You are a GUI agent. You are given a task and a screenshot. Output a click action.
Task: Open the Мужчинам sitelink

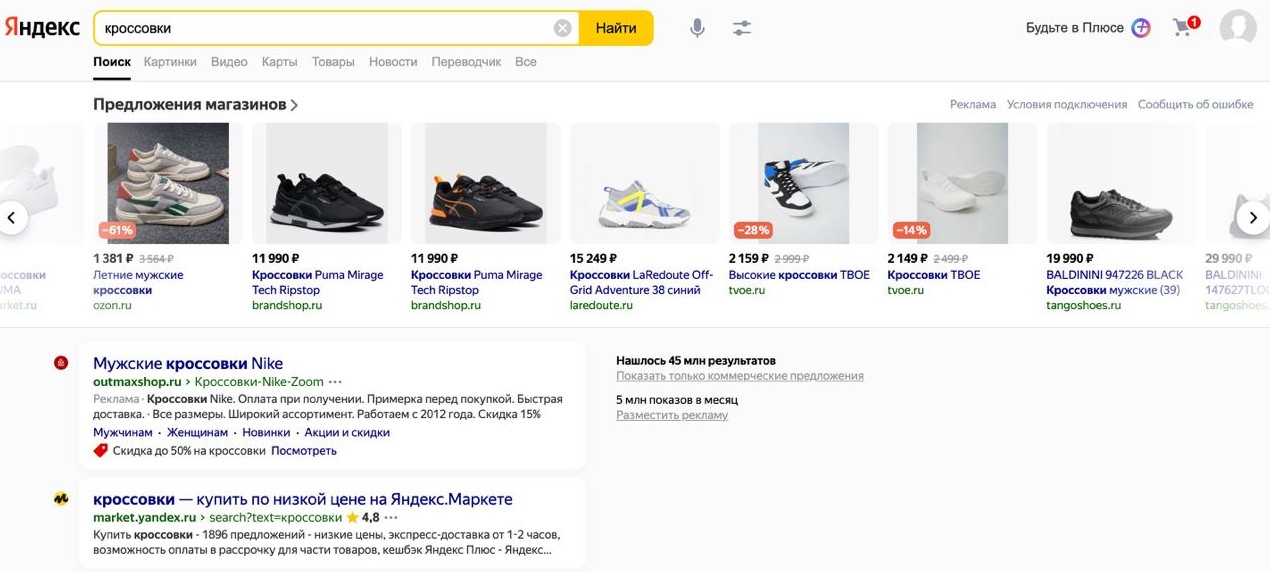(x=123, y=433)
